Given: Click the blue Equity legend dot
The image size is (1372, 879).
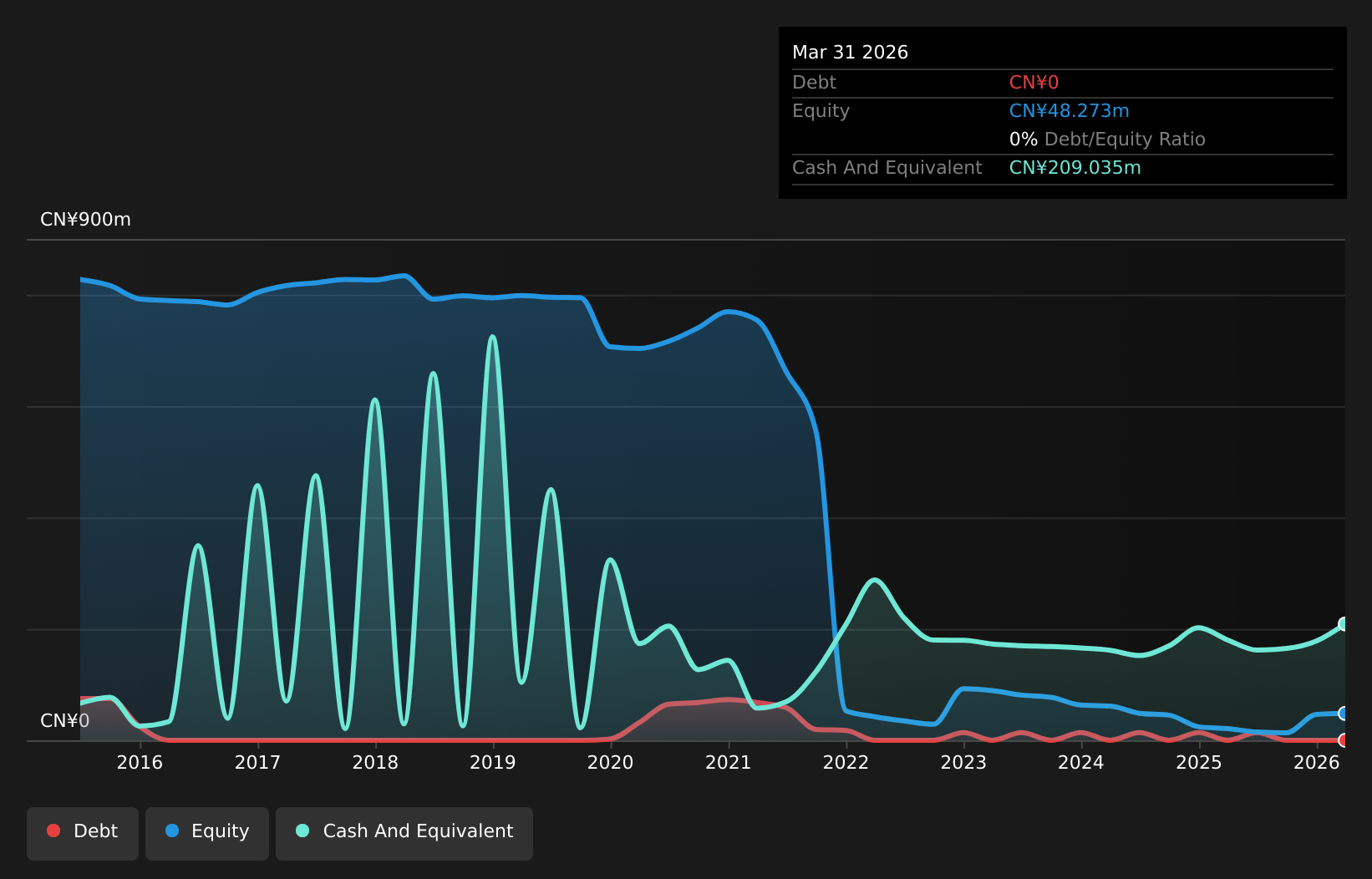Looking at the screenshot, I should (x=172, y=831).
